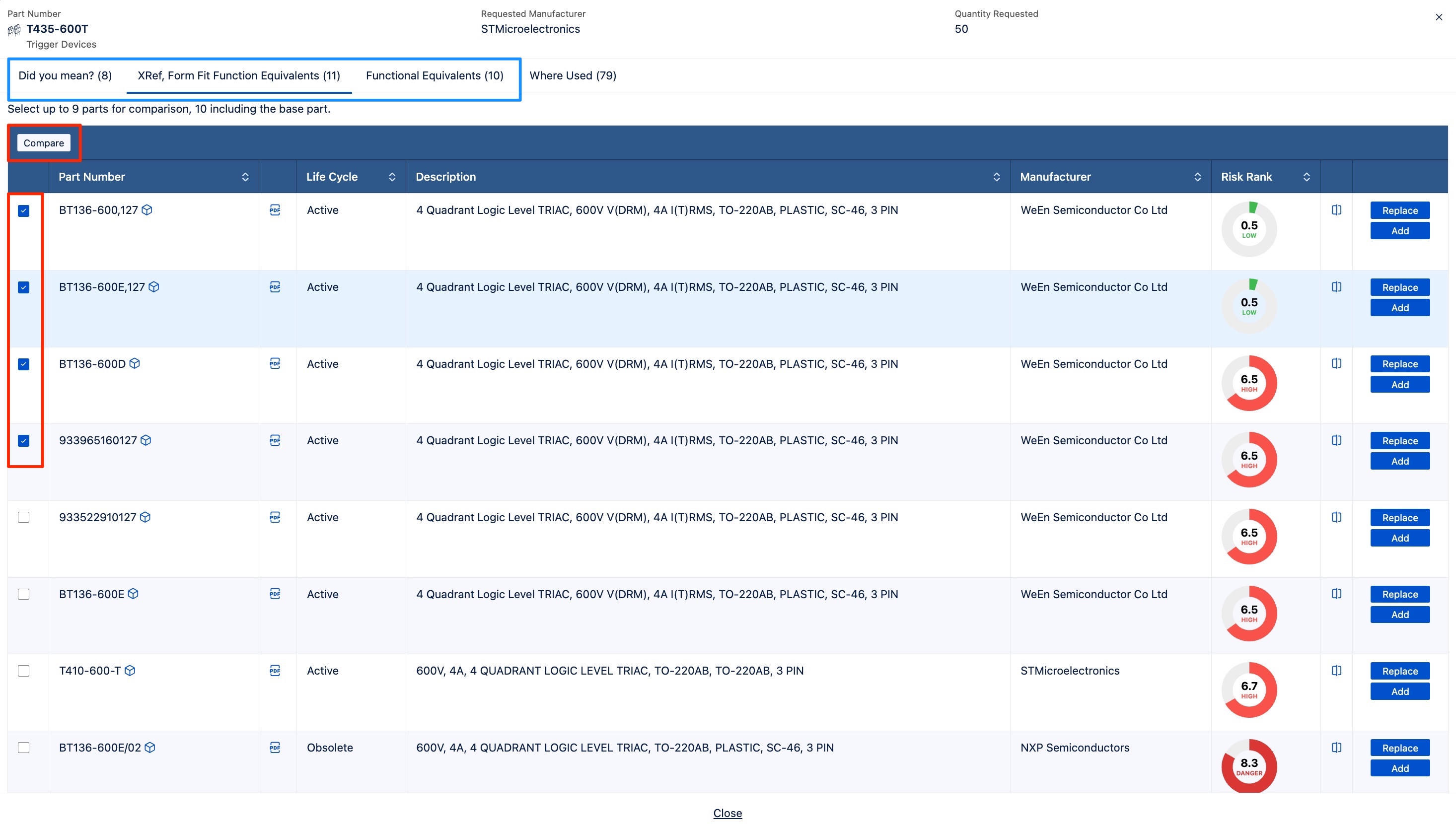
Task: Switch to the Did you mean? (8) tab
Action: pyautogui.click(x=65, y=76)
